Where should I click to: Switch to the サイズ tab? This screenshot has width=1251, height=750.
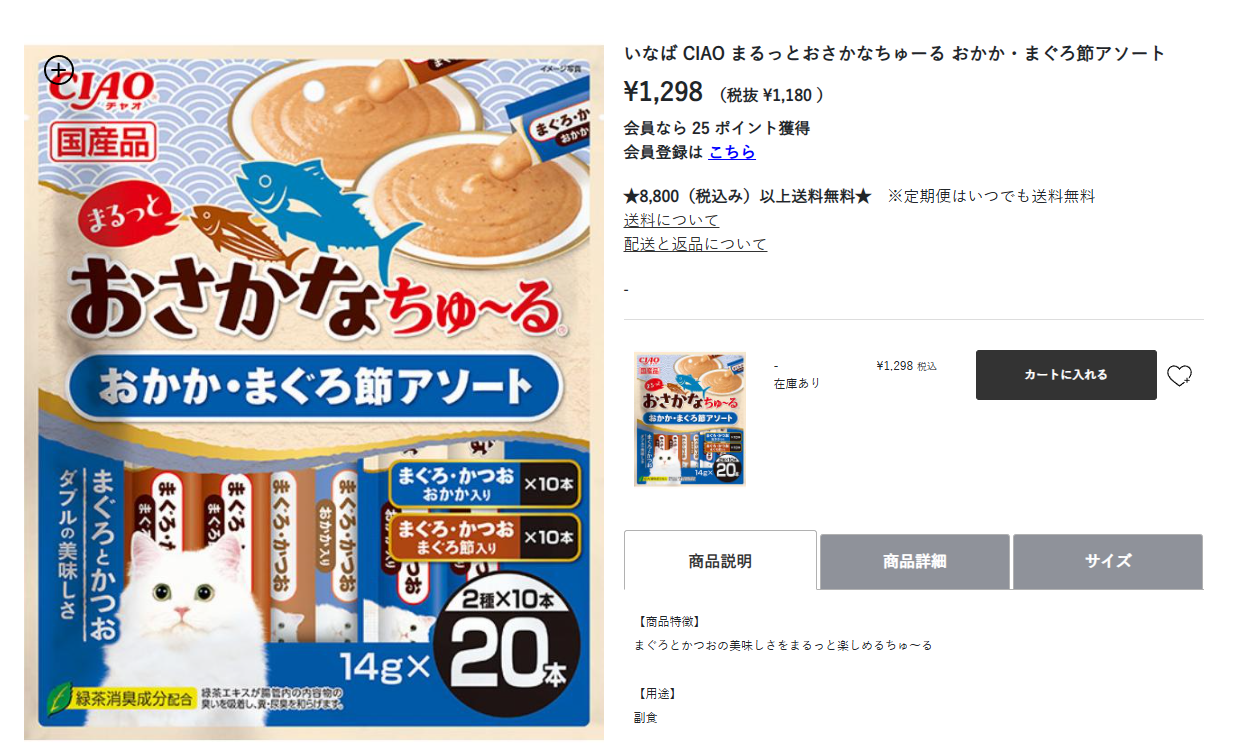1108,561
